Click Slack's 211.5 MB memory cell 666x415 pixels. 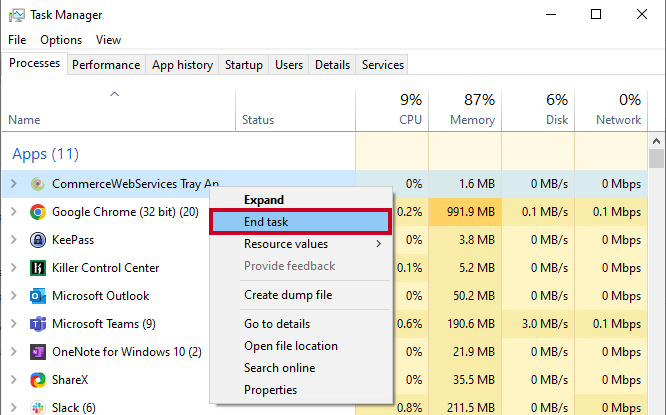point(465,408)
